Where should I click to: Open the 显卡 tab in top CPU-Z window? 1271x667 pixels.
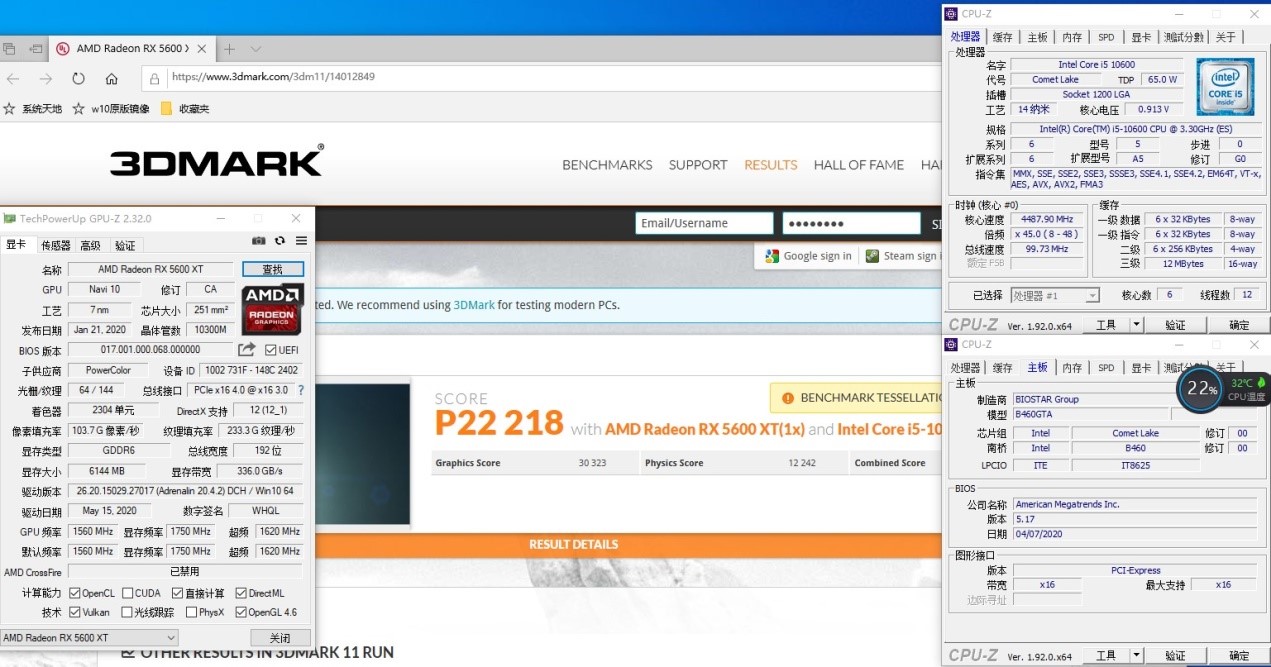click(1141, 37)
